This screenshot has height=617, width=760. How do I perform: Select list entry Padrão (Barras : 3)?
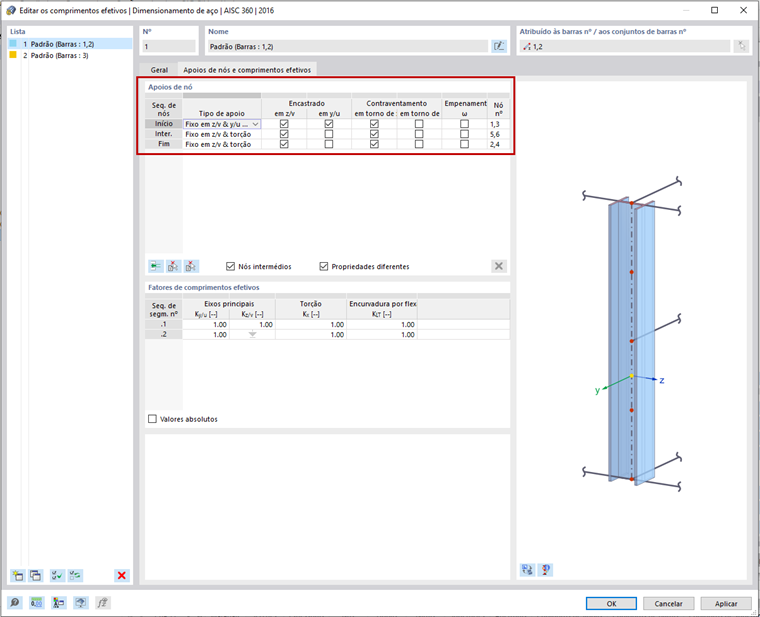(x=70, y=56)
